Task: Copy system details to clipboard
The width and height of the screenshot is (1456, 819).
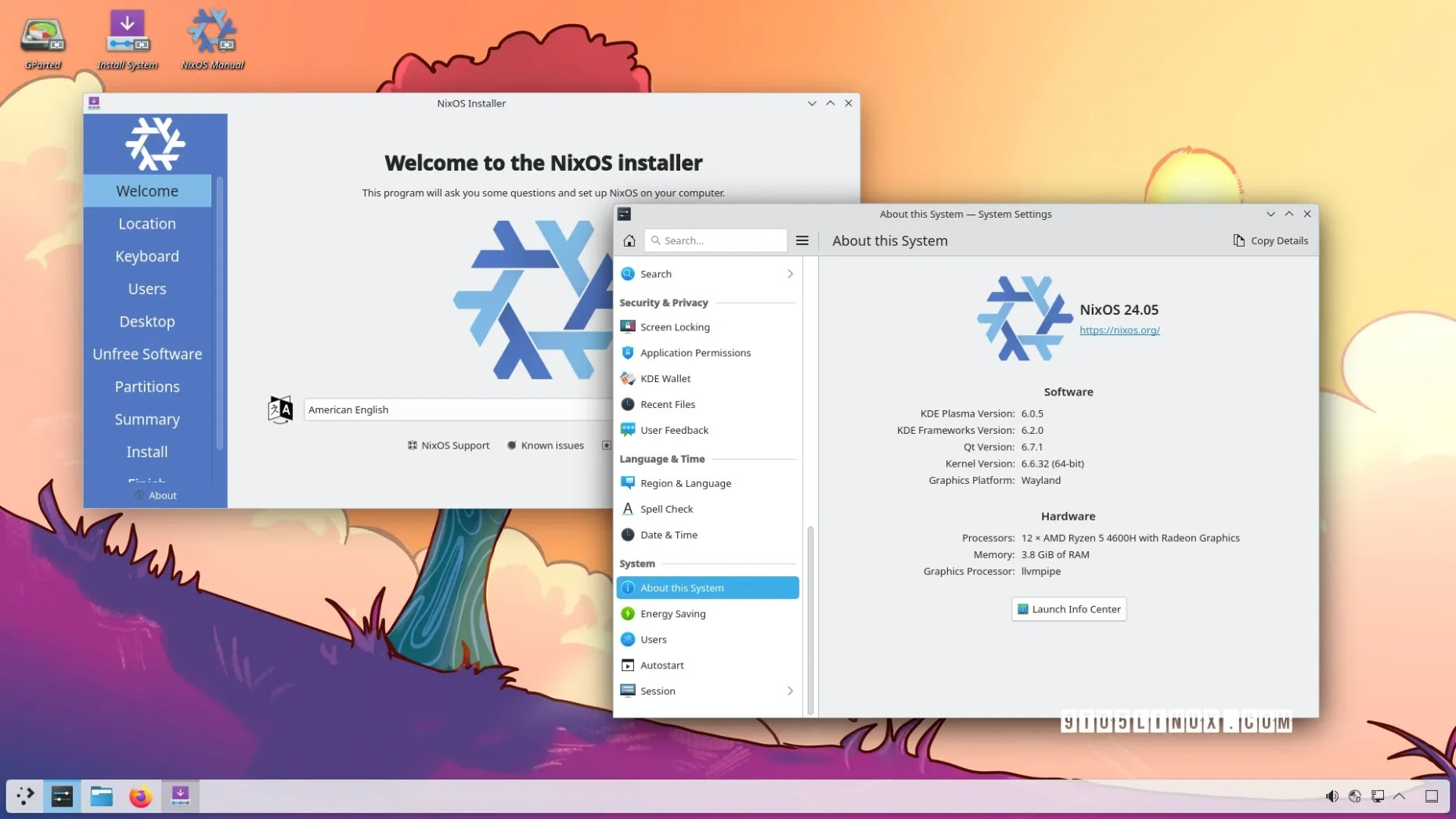Action: [x=1270, y=240]
